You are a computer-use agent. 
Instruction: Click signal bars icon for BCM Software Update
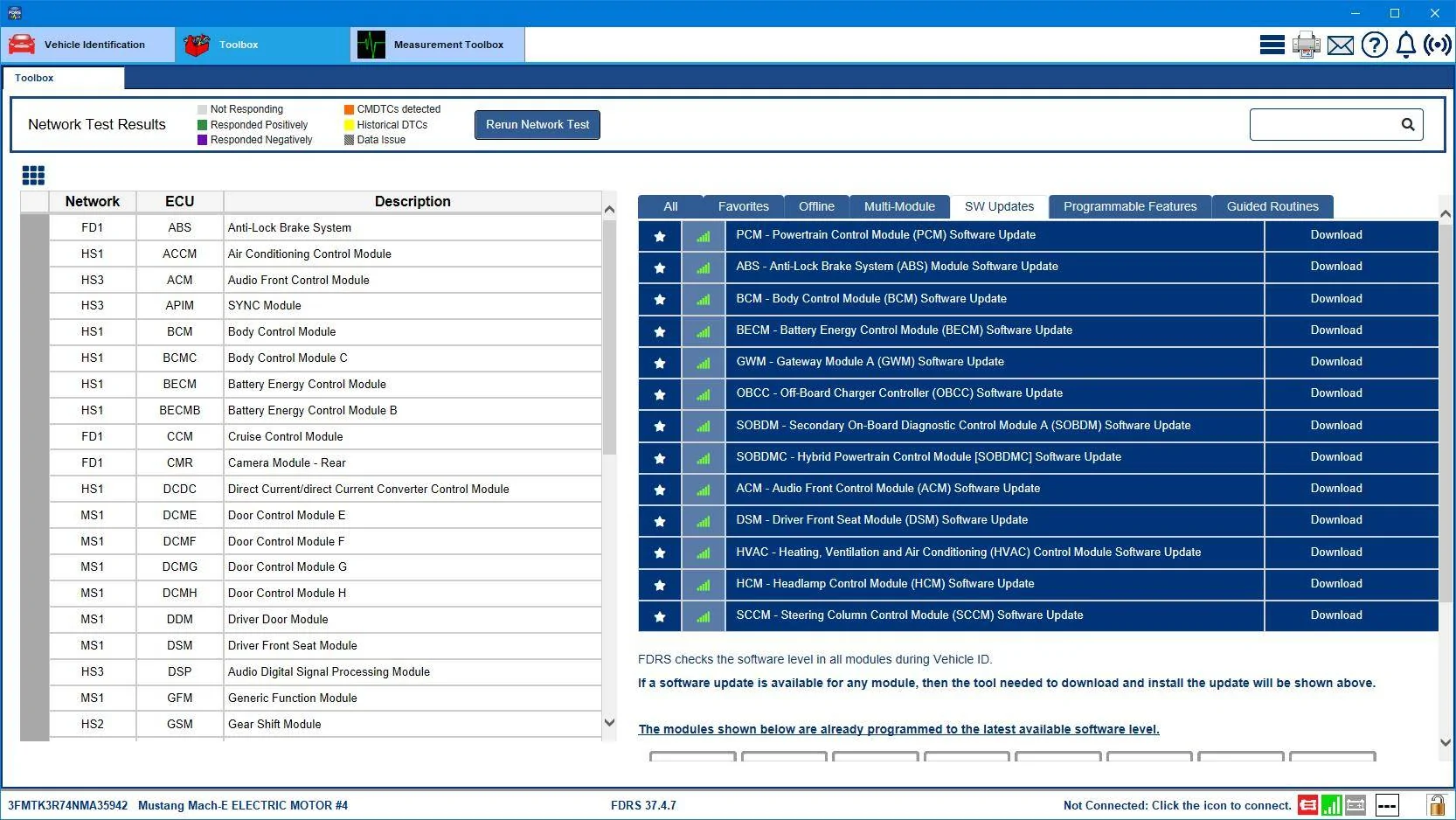coord(704,300)
